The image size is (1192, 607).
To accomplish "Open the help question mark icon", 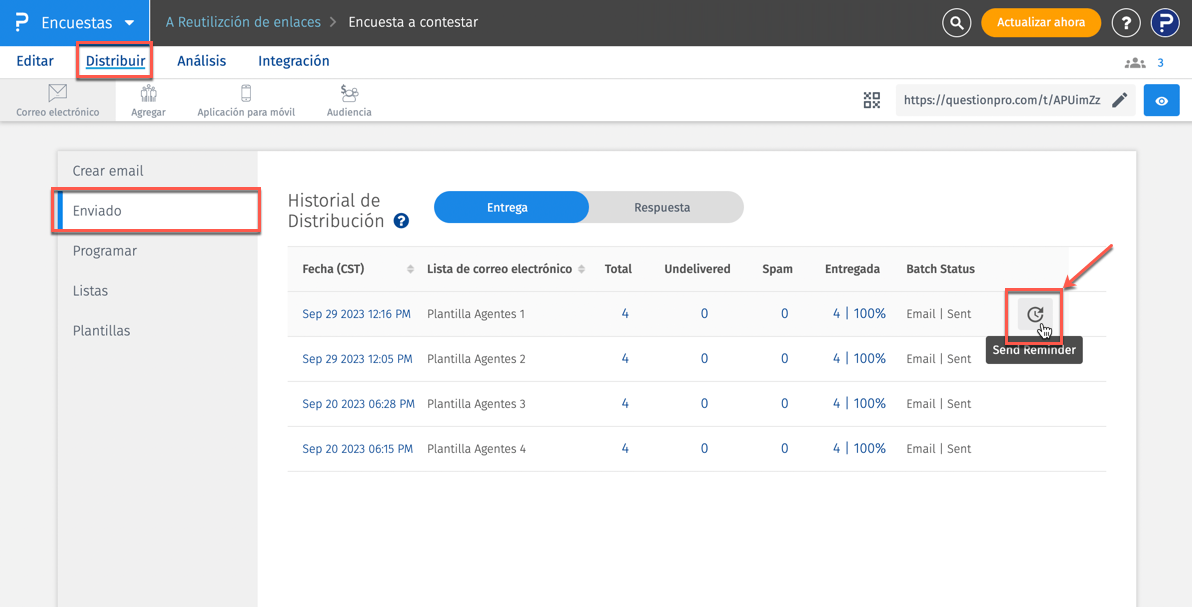I will 1126,23.
